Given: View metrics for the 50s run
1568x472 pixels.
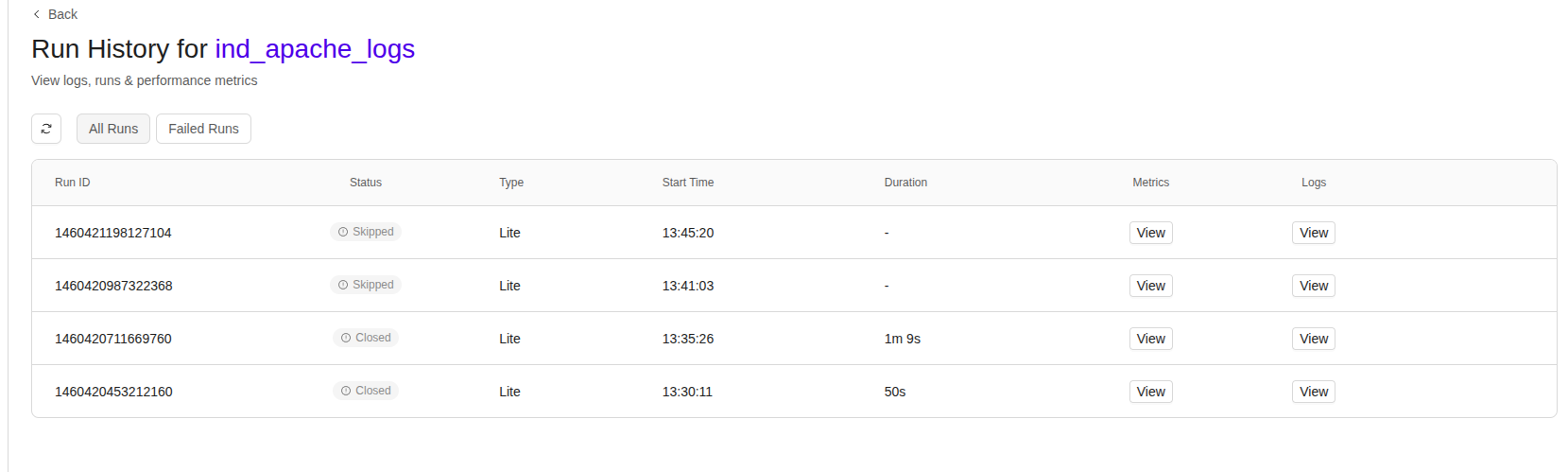Looking at the screenshot, I should (x=1150, y=392).
